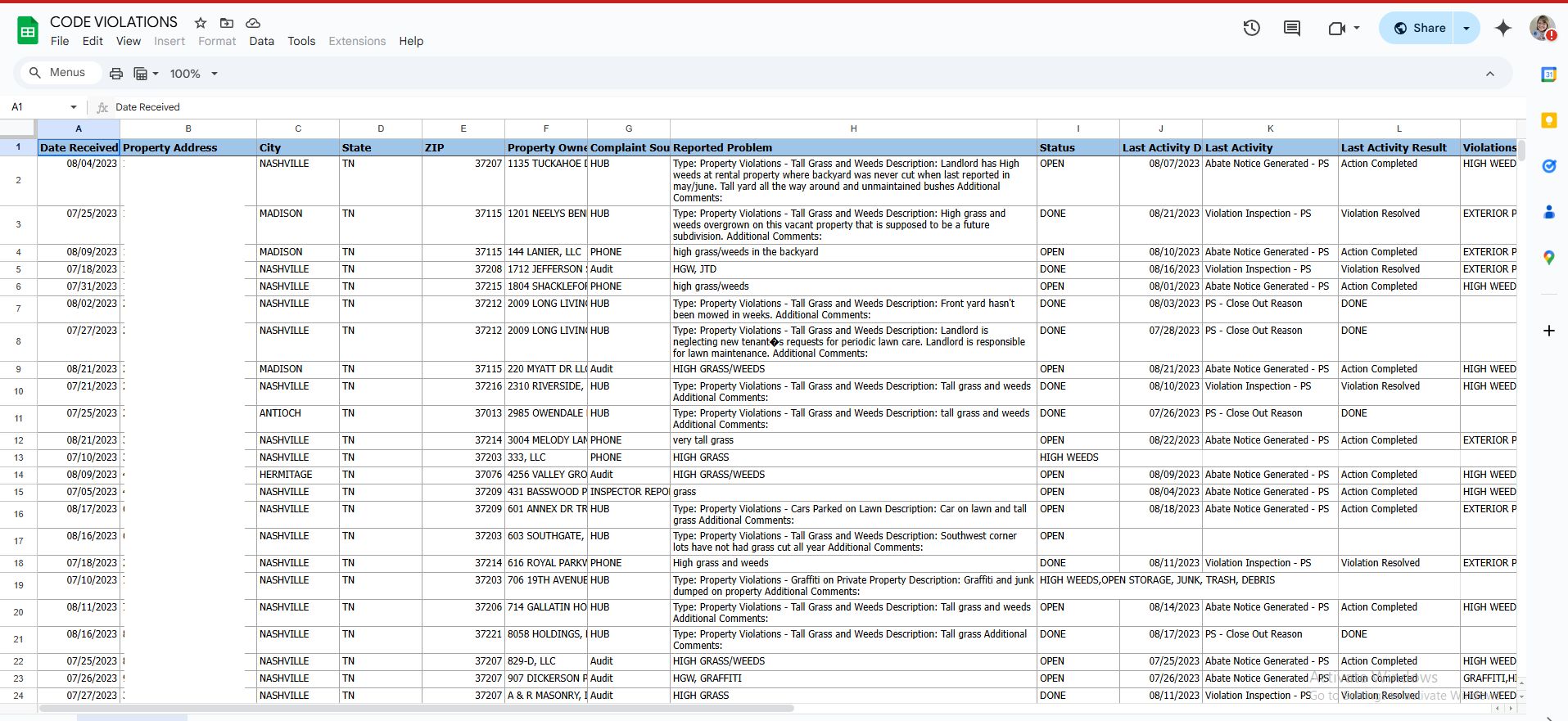The height and width of the screenshot is (721, 1568).
Task: Select the HIGH WEEDS status cell in row 13
Action: click(1078, 457)
